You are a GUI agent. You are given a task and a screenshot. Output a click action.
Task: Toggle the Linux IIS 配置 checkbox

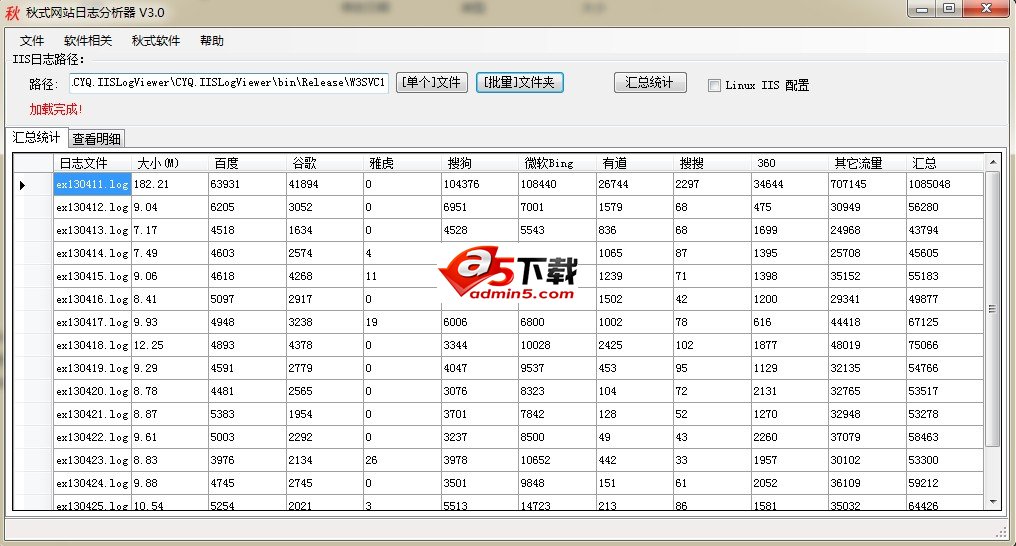pyautogui.click(x=714, y=85)
